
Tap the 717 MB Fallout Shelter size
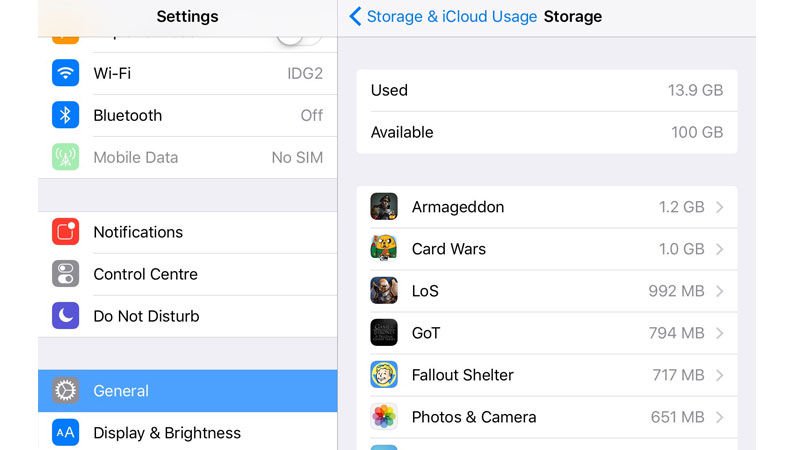click(678, 375)
